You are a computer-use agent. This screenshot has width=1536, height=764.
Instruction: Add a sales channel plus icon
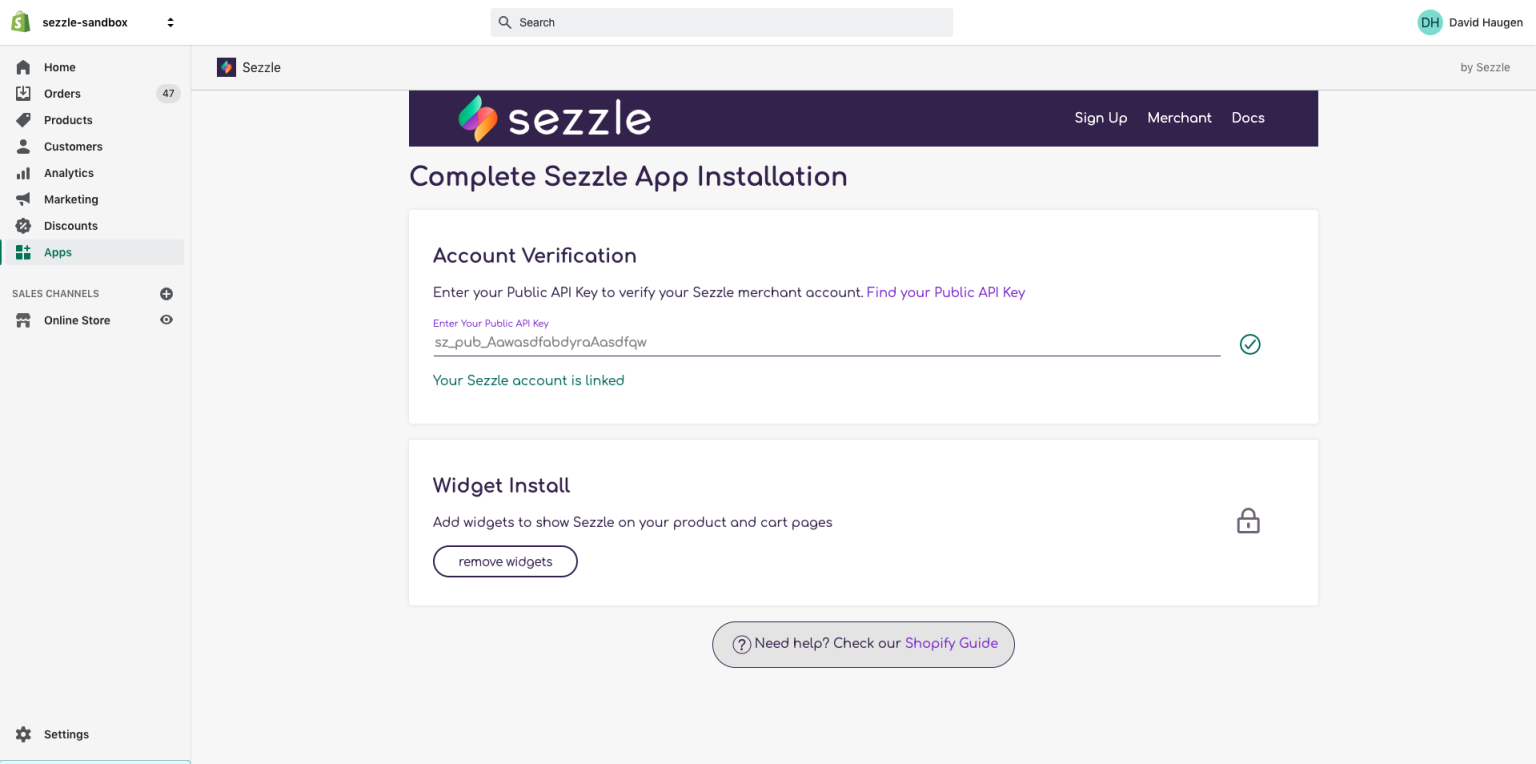click(x=167, y=294)
